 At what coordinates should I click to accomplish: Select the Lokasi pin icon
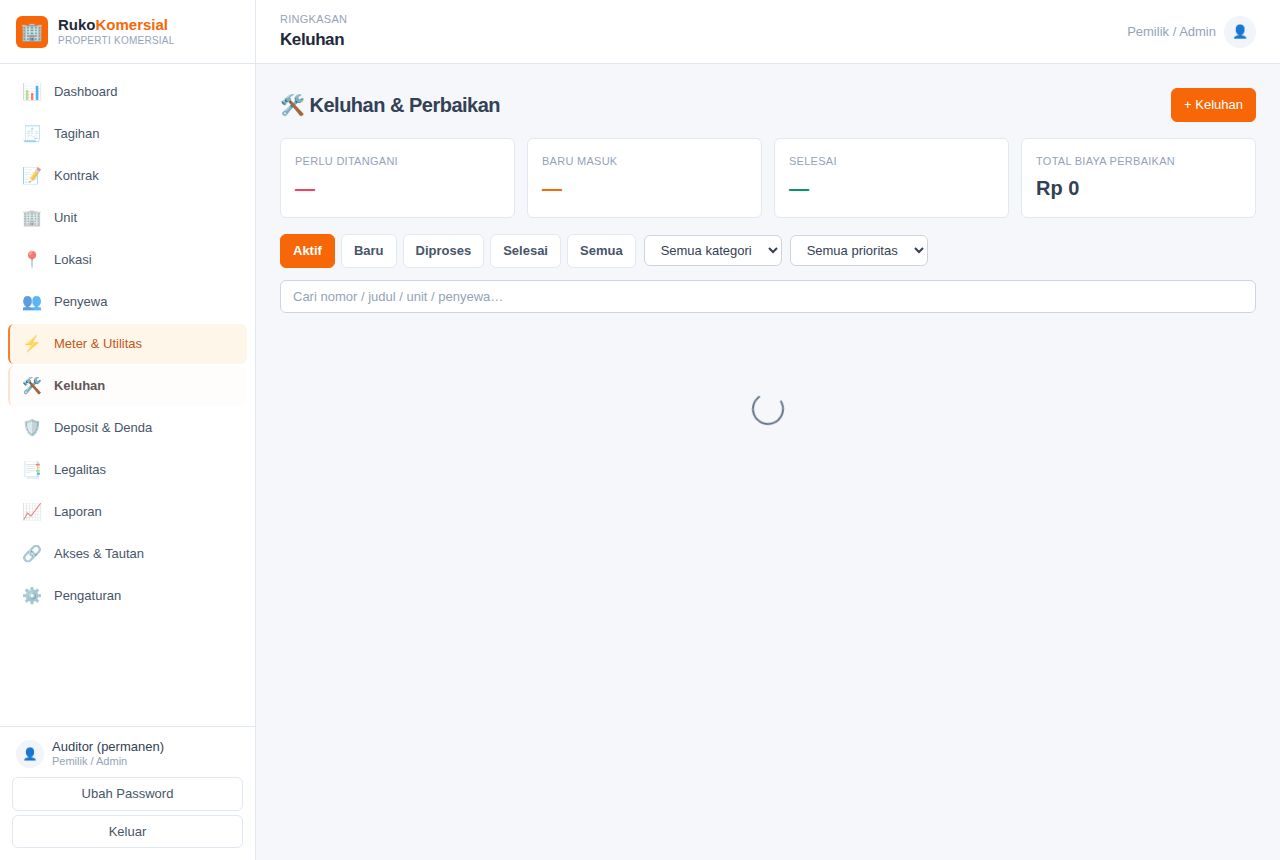pyautogui.click(x=32, y=260)
